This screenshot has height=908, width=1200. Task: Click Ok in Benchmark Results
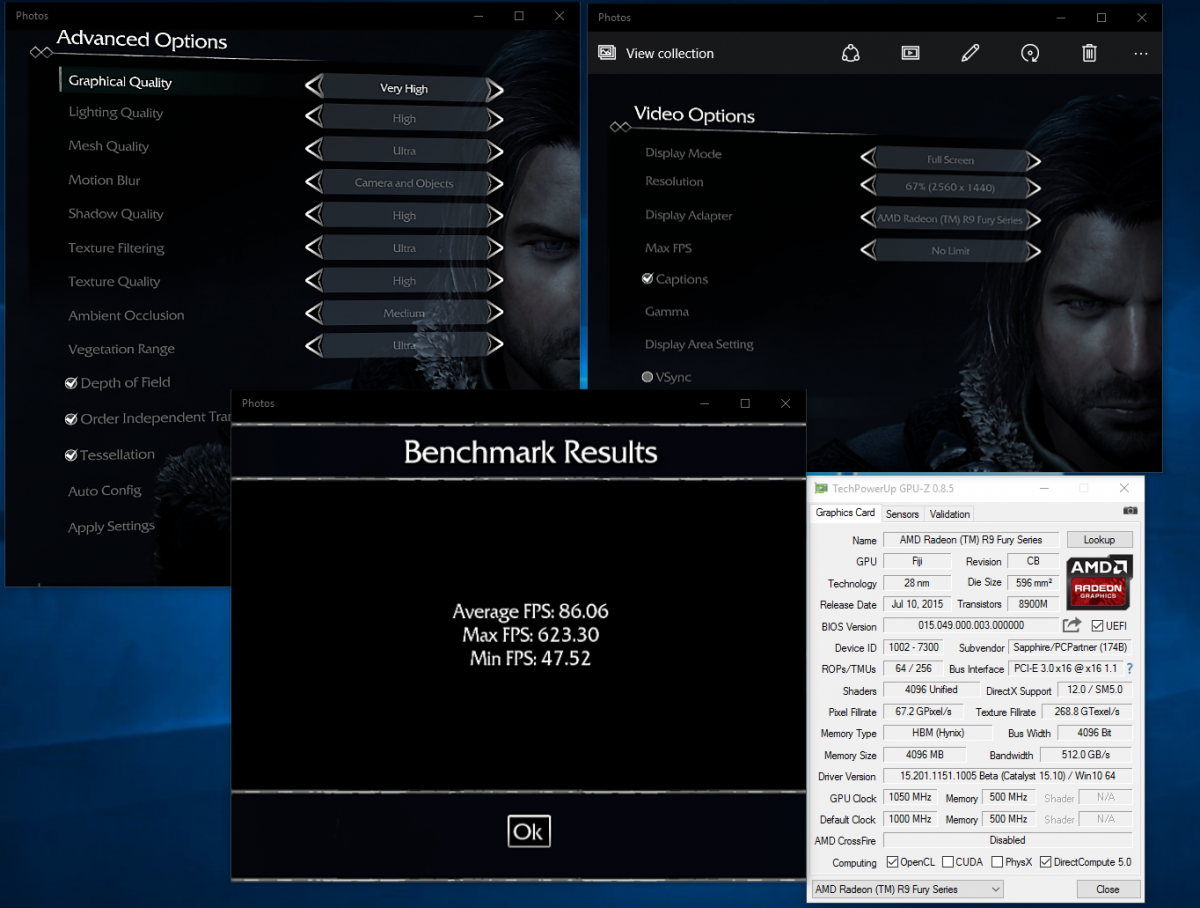(529, 831)
